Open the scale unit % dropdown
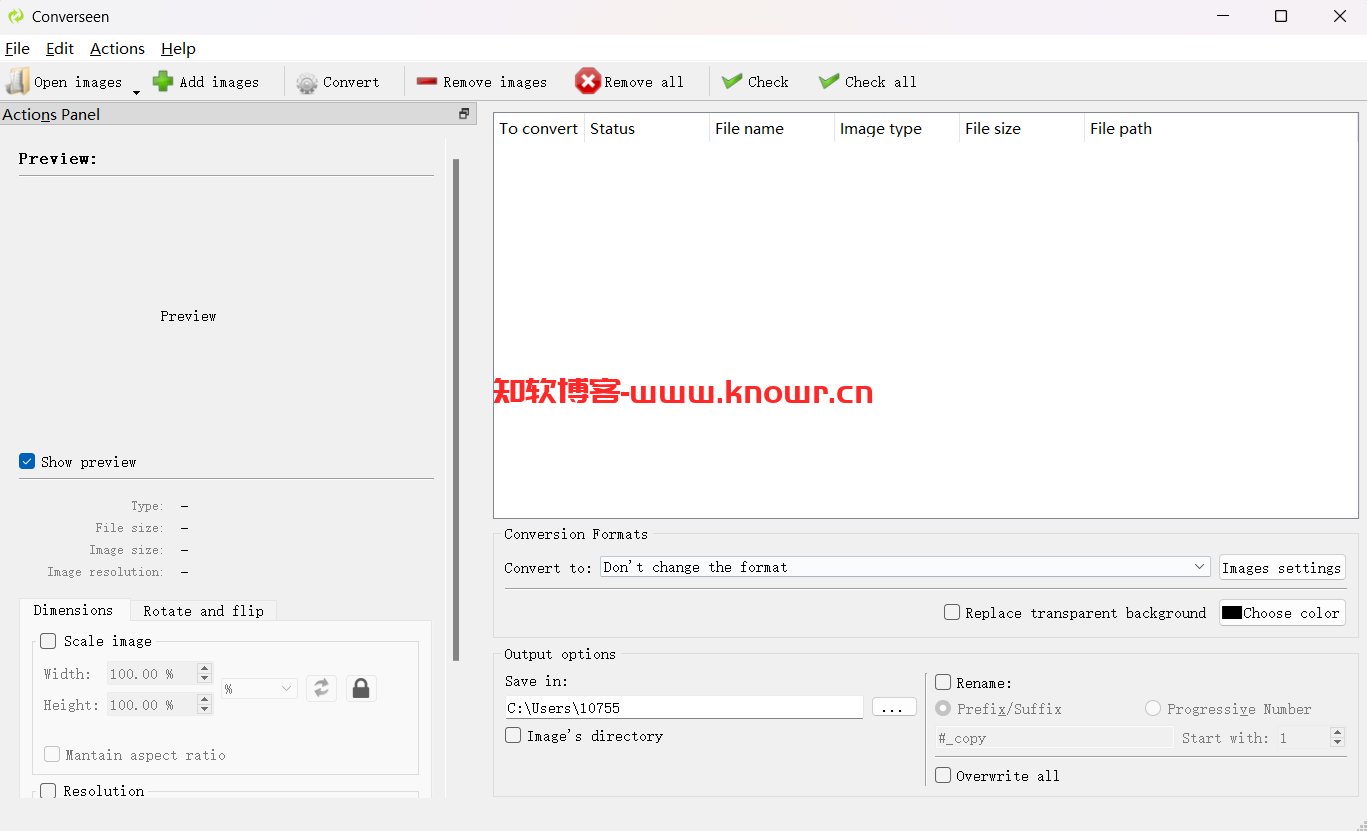The width and height of the screenshot is (1367, 831). 259,689
